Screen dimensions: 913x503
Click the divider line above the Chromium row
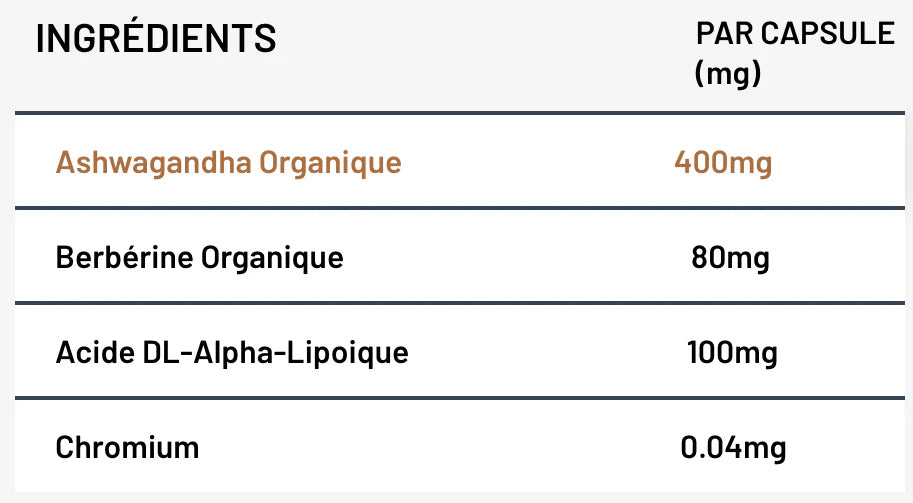(456, 398)
